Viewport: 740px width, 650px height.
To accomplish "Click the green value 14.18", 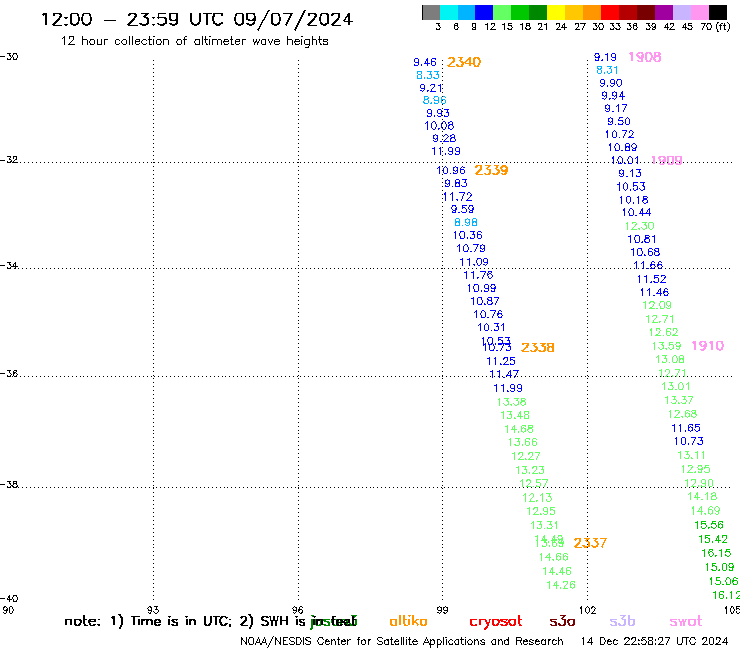I will pos(702,497).
